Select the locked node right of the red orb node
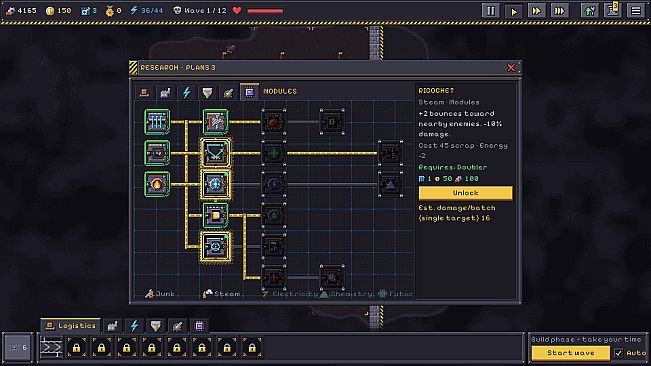Viewport: 651px width, 366px height. [x=332, y=122]
